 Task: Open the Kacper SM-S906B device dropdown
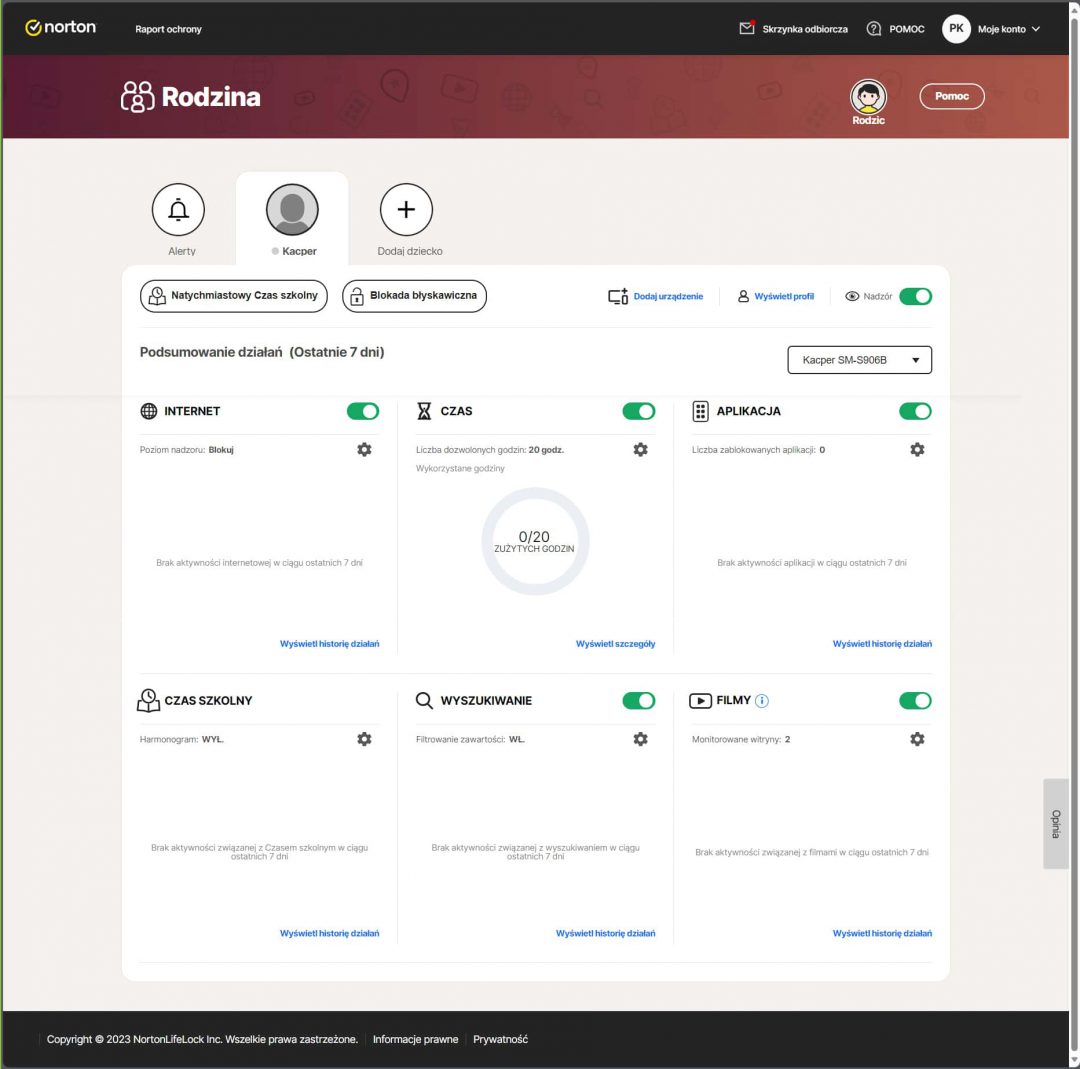[860, 360]
